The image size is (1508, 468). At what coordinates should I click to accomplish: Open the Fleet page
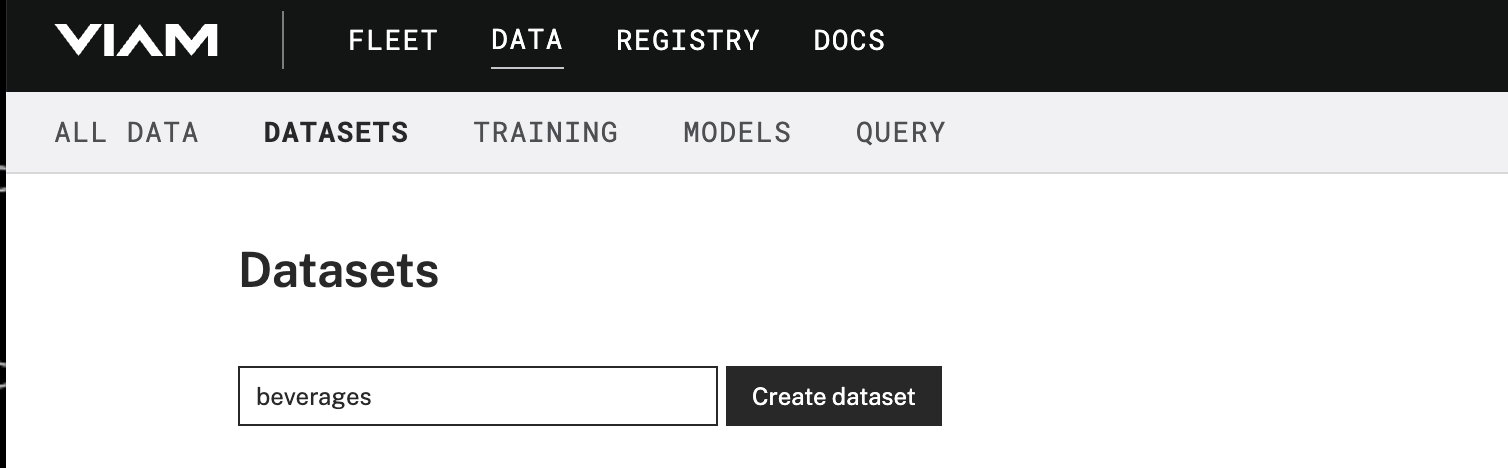click(x=393, y=40)
